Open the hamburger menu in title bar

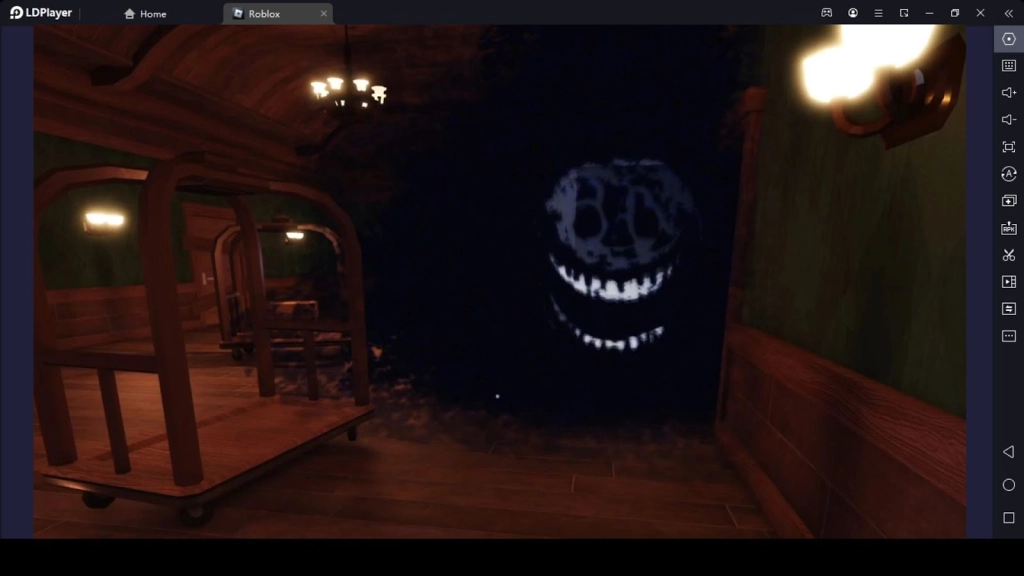878,13
